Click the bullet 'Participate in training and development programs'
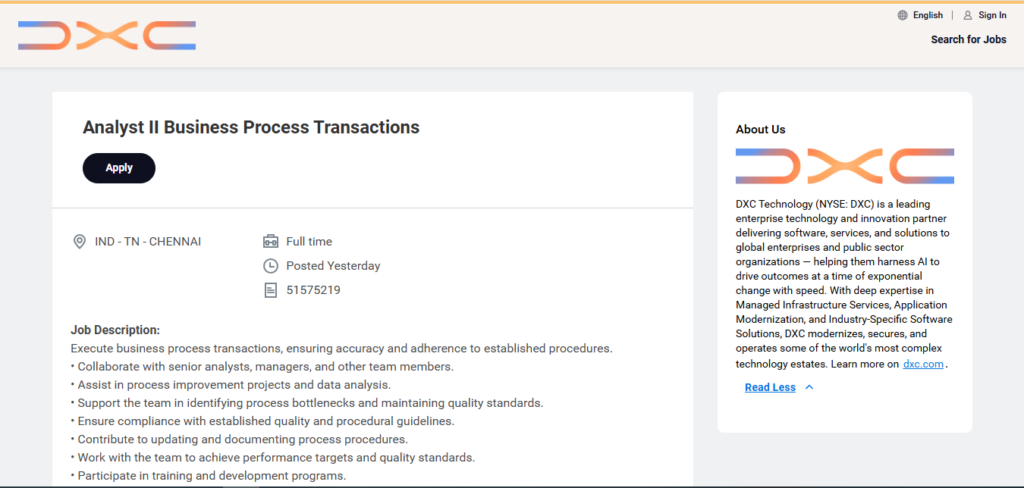1024x488 pixels. point(208,476)
